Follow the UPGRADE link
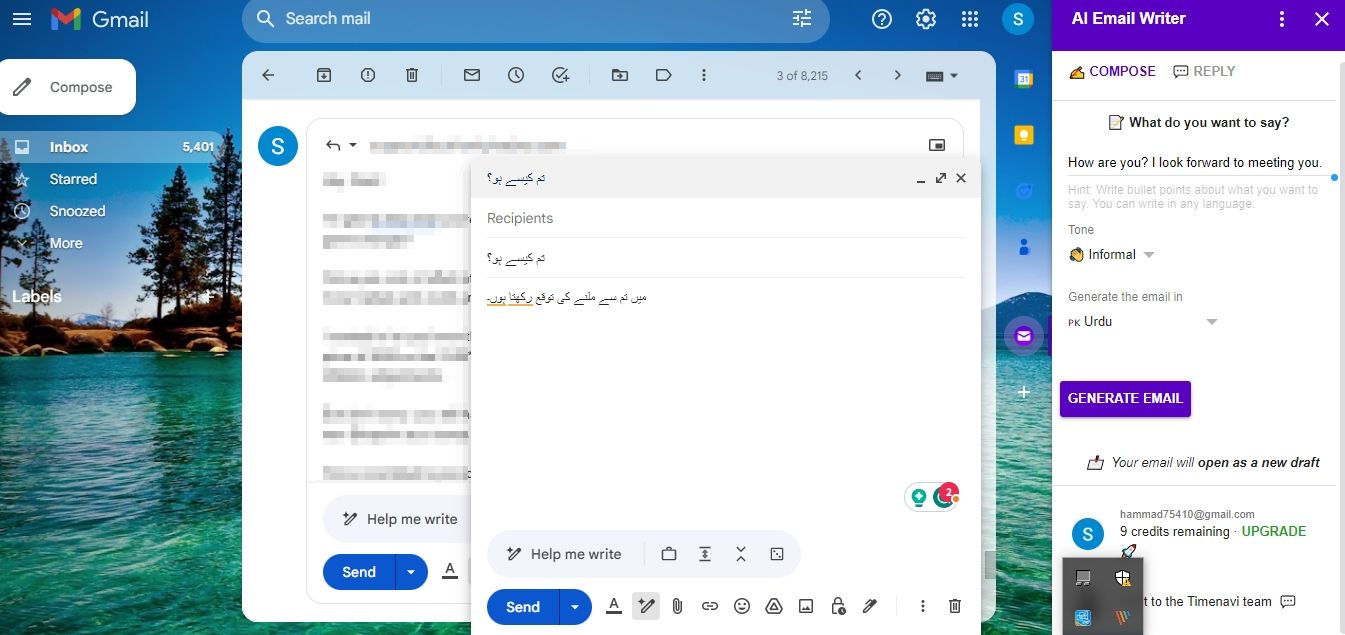This screenshot has width=1345, height=635. click(1273, 531)
